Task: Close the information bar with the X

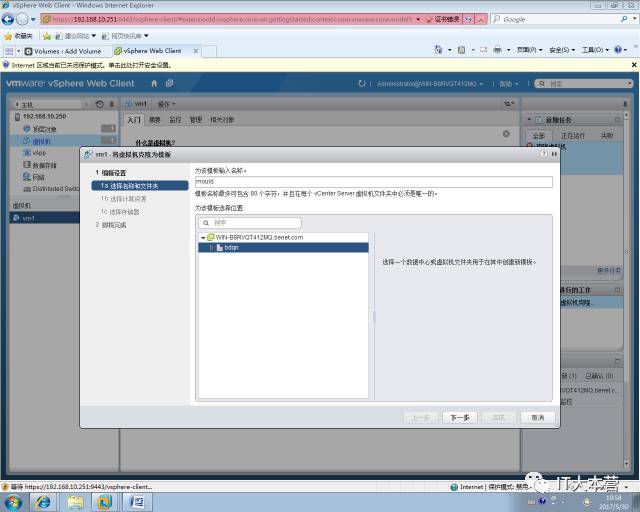Action: (x=634, y=65)
